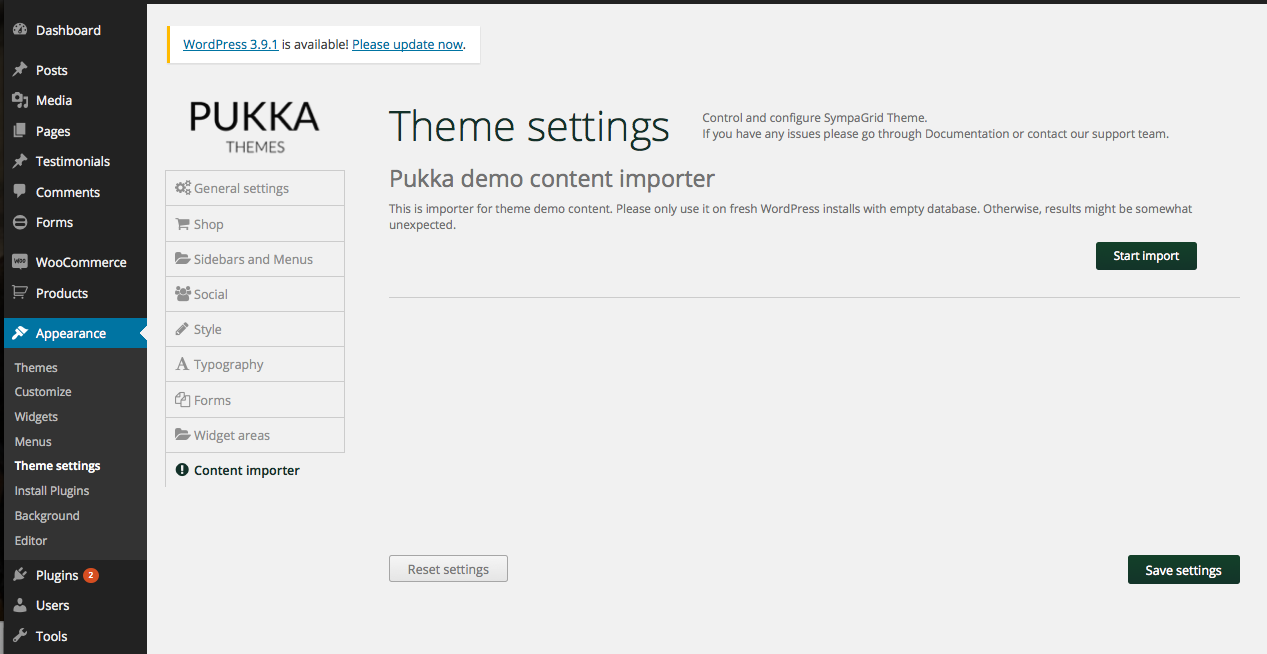Screen dimensions: 1267x654
Task: Click the Forms tab copy icon
Action: (x=182, y=400)
